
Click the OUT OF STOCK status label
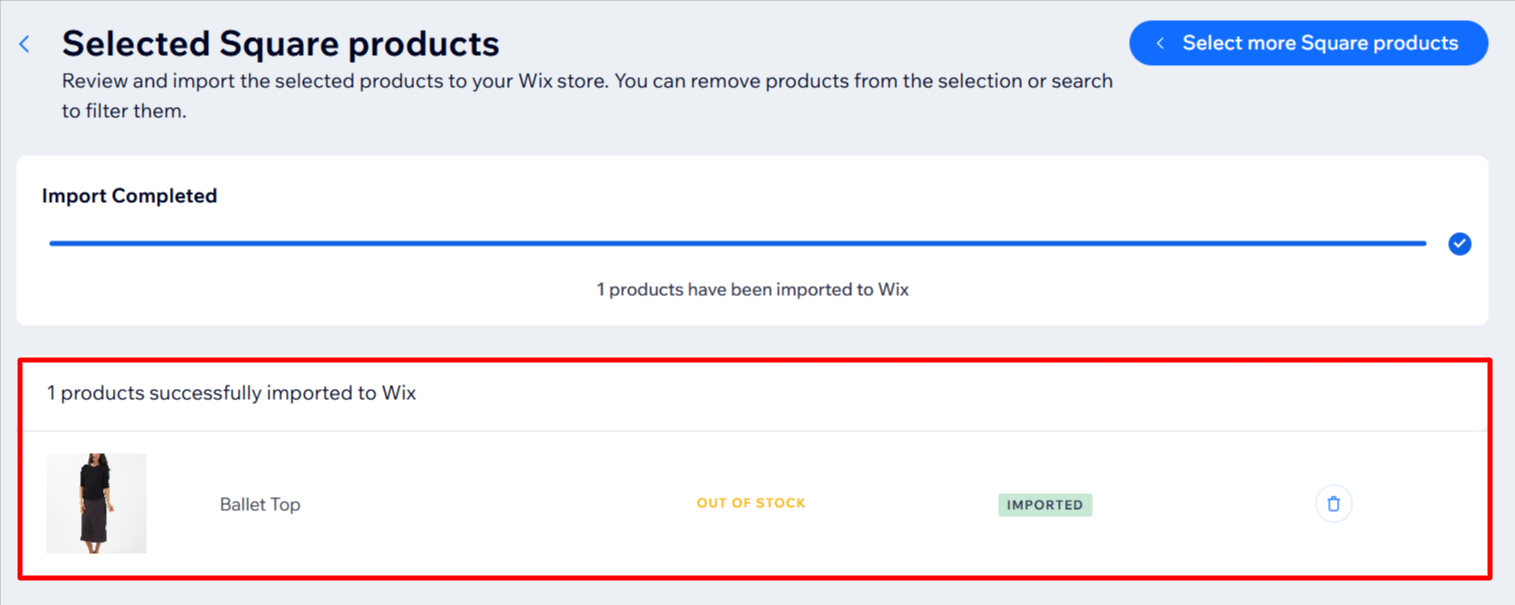coord(750,503)
